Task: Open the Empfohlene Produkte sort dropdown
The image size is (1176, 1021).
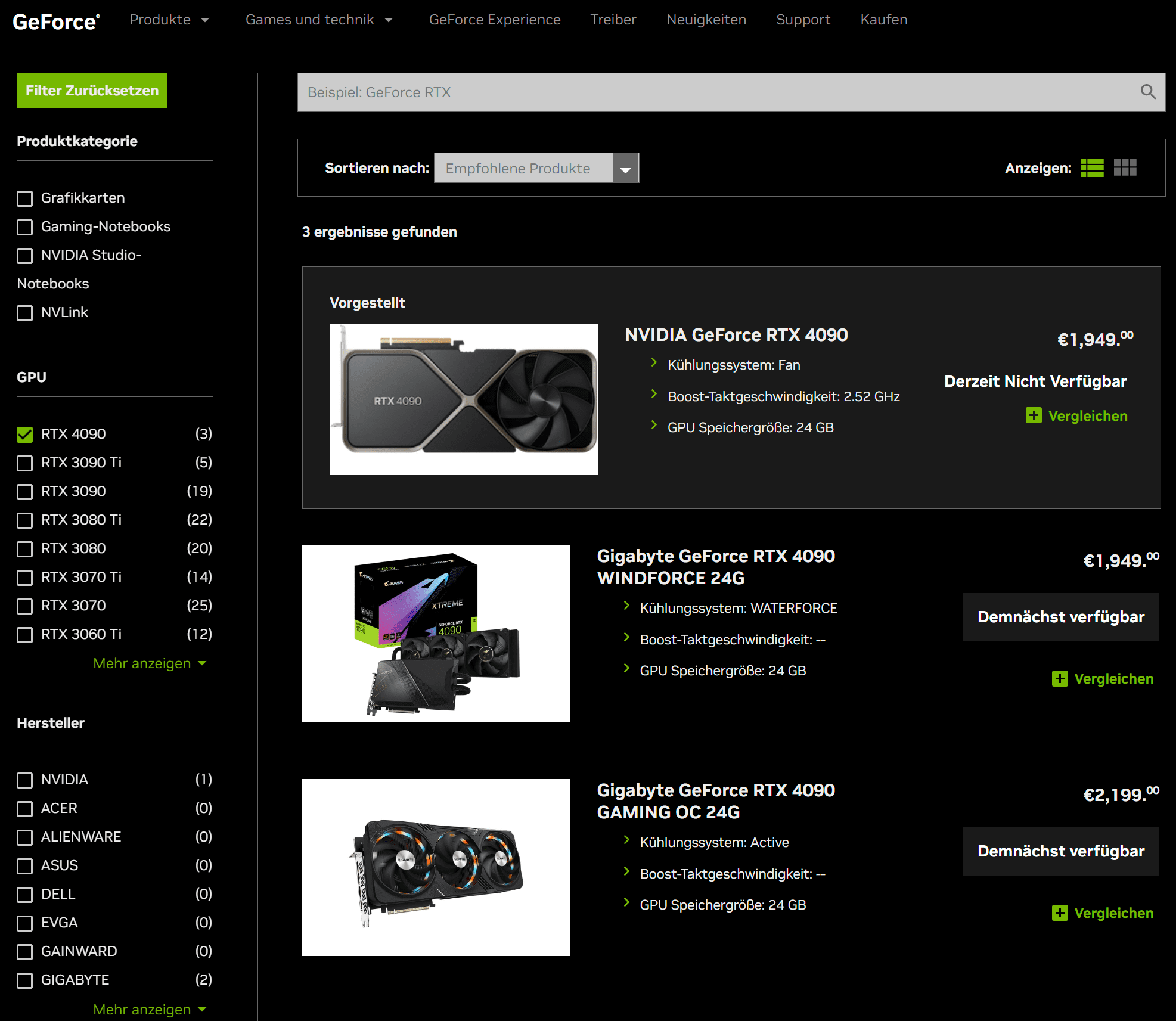Action: (x=536, y=167)
